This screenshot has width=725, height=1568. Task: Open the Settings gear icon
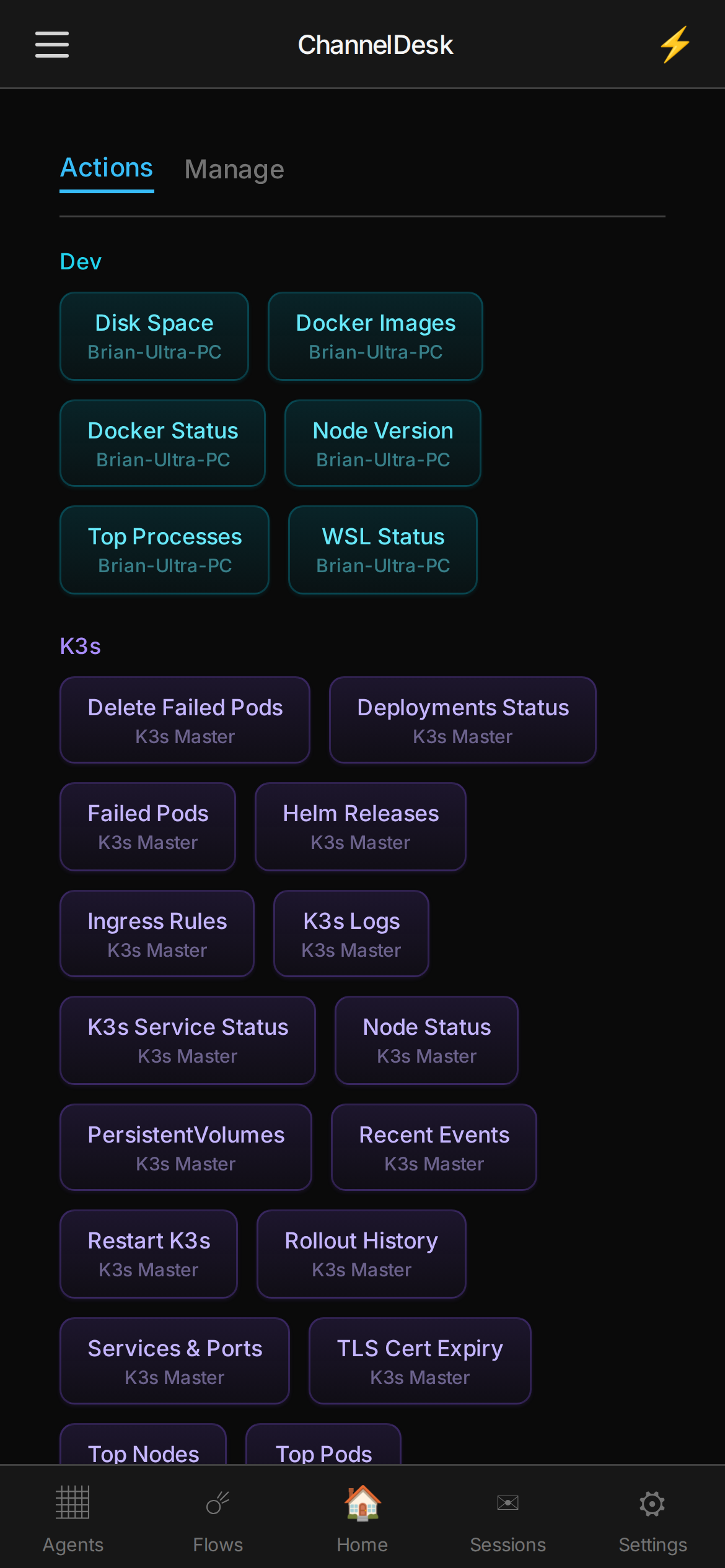652,1504
